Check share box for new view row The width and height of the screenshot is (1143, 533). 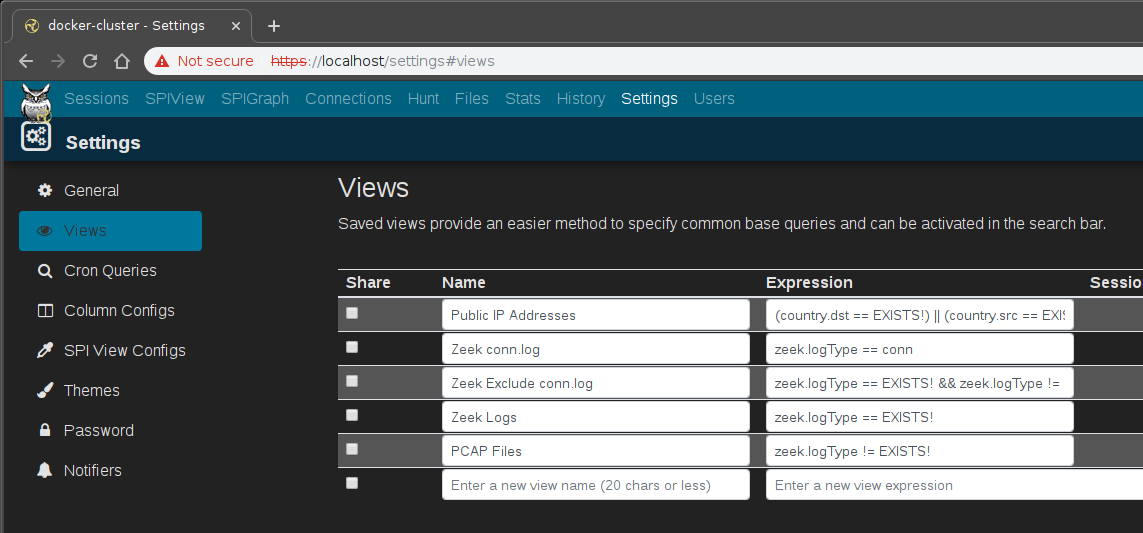coord(352,483)
